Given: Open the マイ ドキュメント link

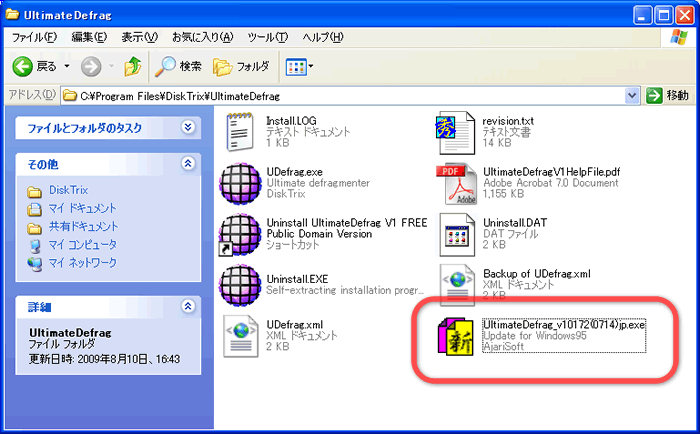Looking at the screenshot, I should (83, 209).
